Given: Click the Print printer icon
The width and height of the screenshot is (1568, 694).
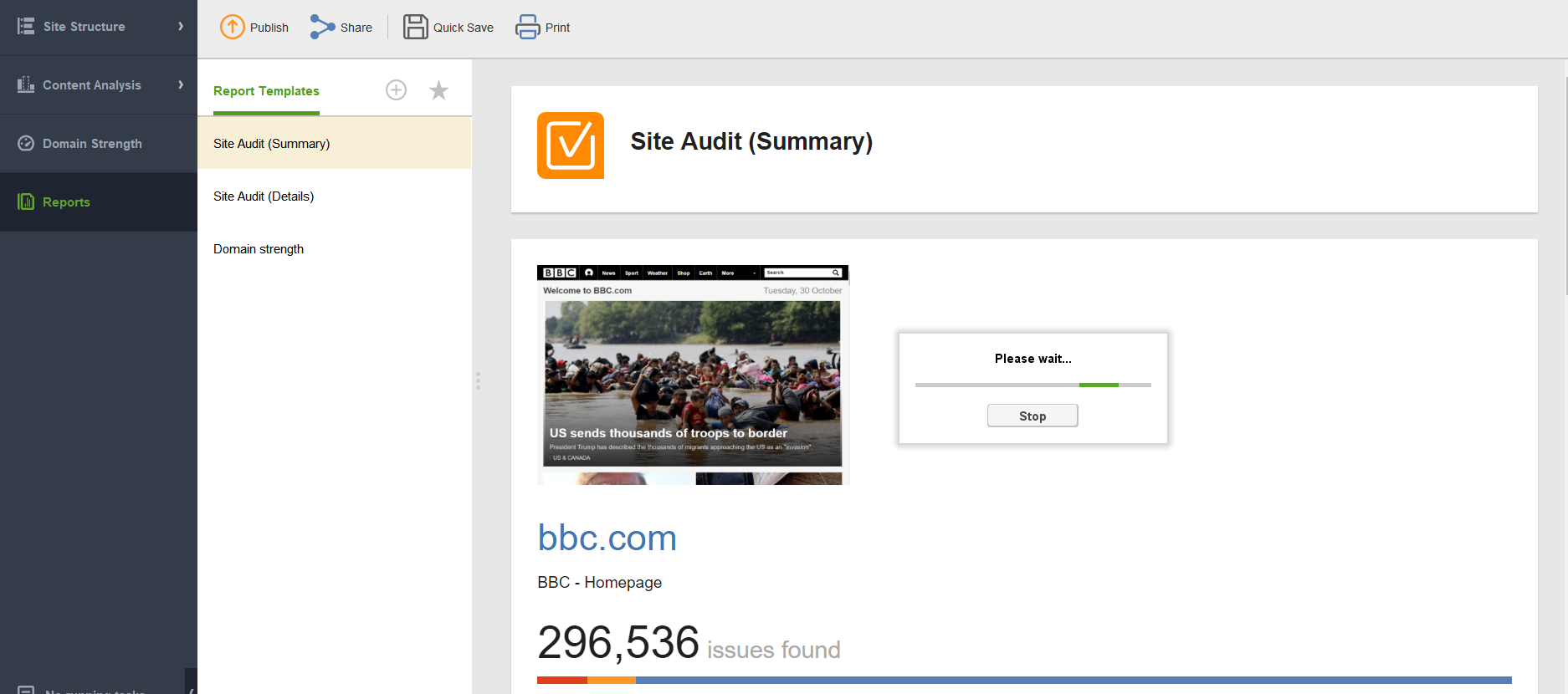Looking at the screenshot, I should tap(527, 27).
